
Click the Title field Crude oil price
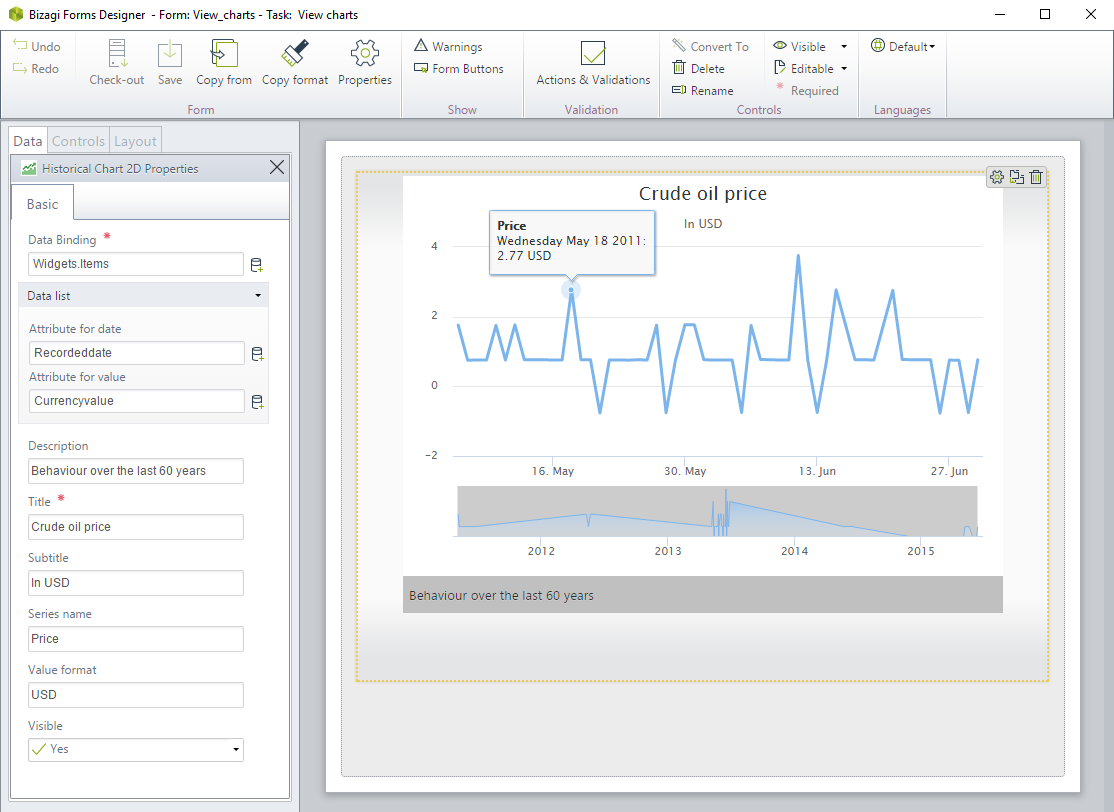click(x=136, y=527)
